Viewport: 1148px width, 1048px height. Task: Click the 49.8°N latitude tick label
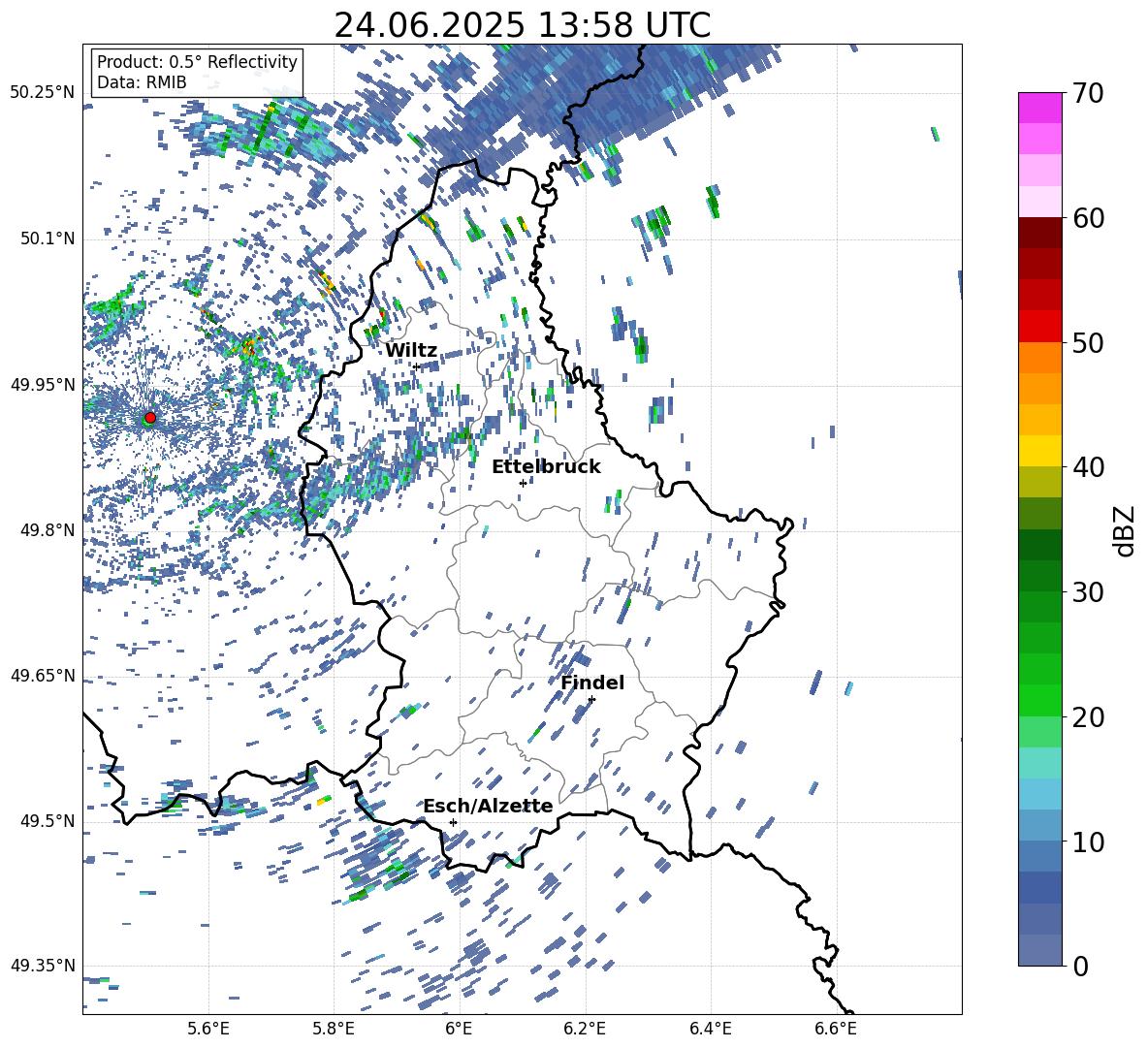tap(48, 530)
